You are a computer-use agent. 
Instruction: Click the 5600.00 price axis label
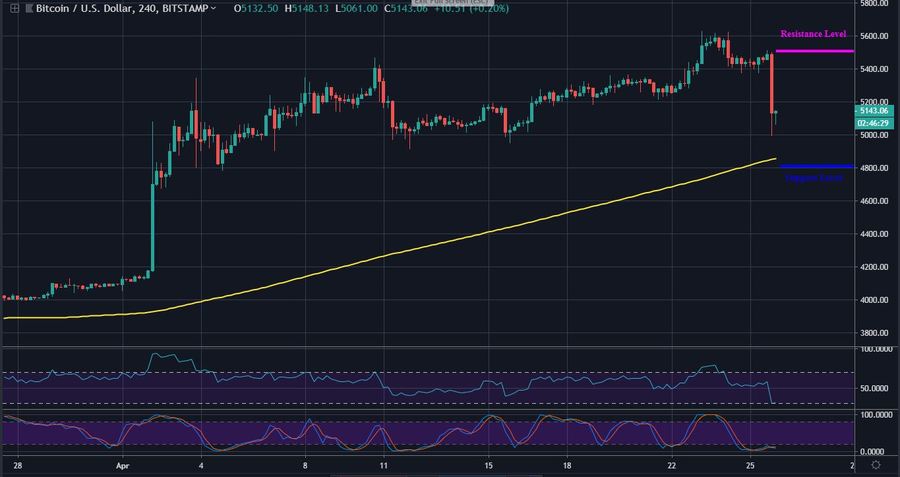[x=874, y=36]
